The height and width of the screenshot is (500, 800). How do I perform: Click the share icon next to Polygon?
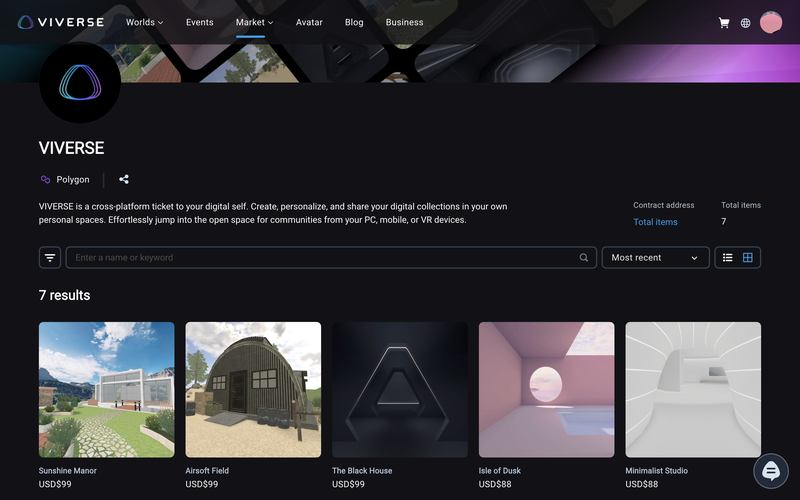(124, 179)
